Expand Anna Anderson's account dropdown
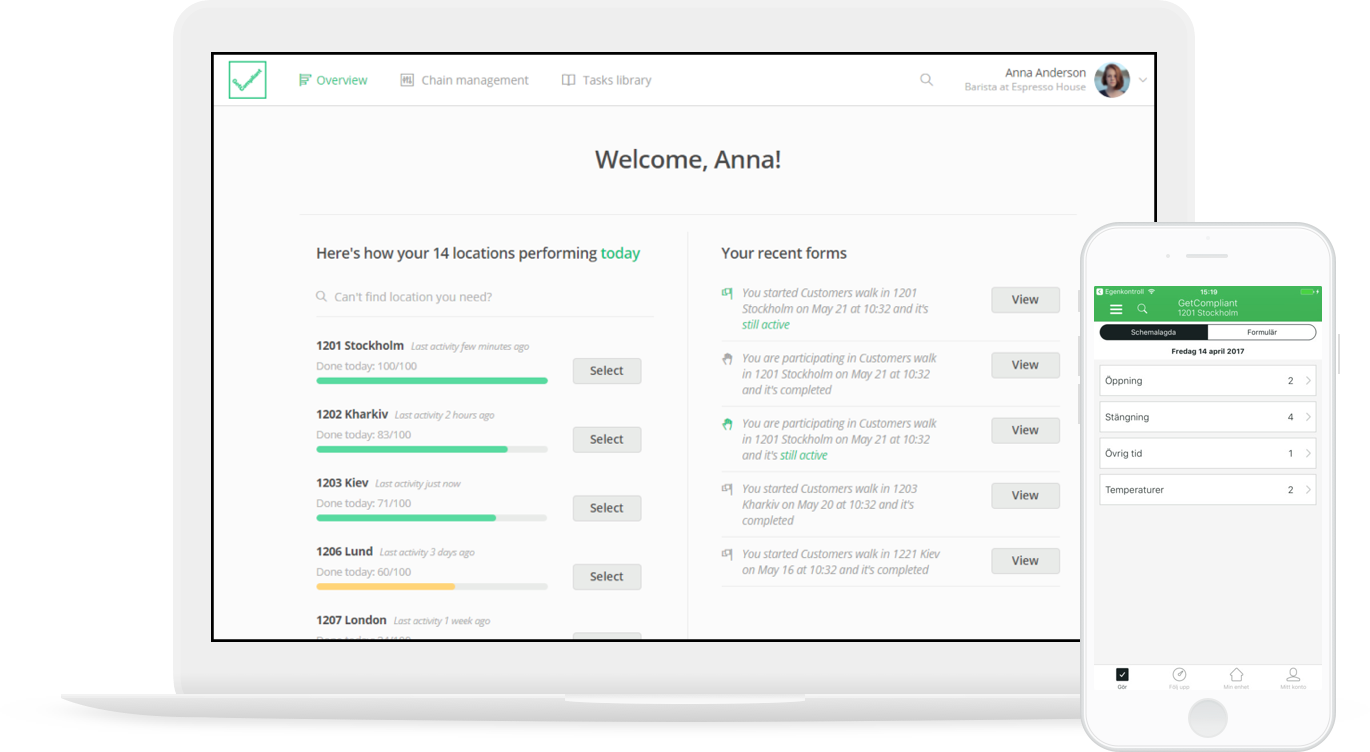Screen dimensions: 1370x752 tap(1141, 80)
